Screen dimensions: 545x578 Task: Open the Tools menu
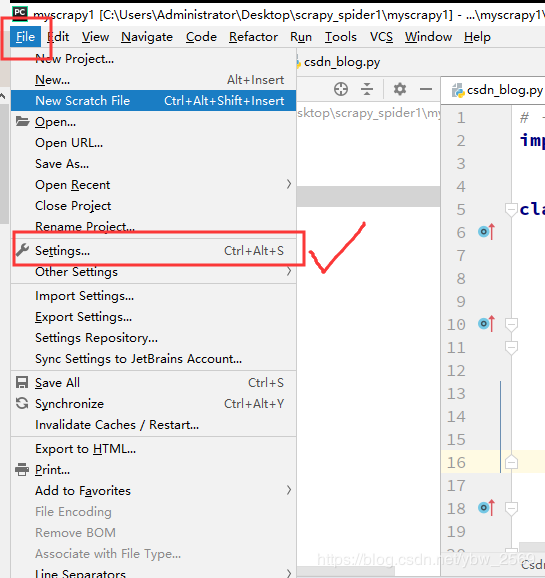coord(340,36)
